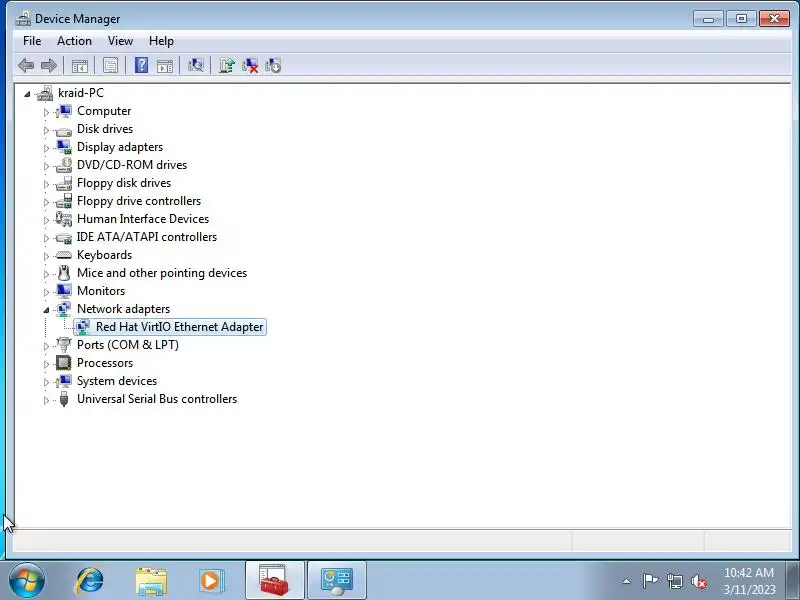Image resolution: width=800 pixels, height=600 pixels.
Task: Click the Back arrow toolbar icon
Action: pos(26,65)
